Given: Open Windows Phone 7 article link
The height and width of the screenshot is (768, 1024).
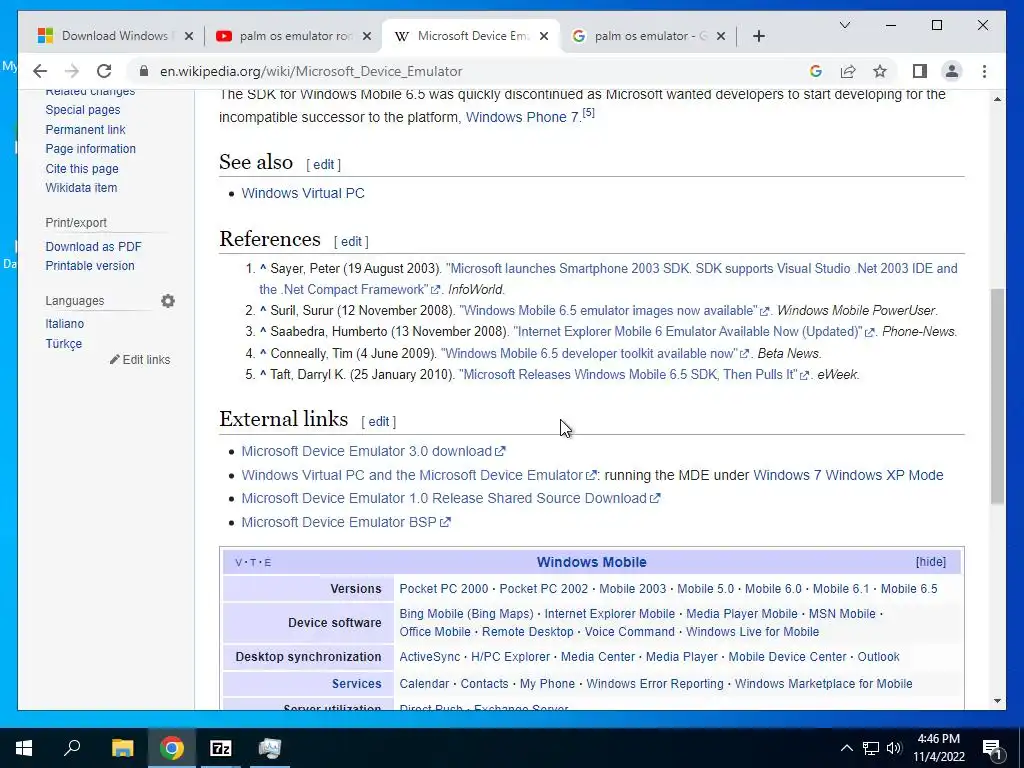Looking at the screenshot, I should pos(522,118).
